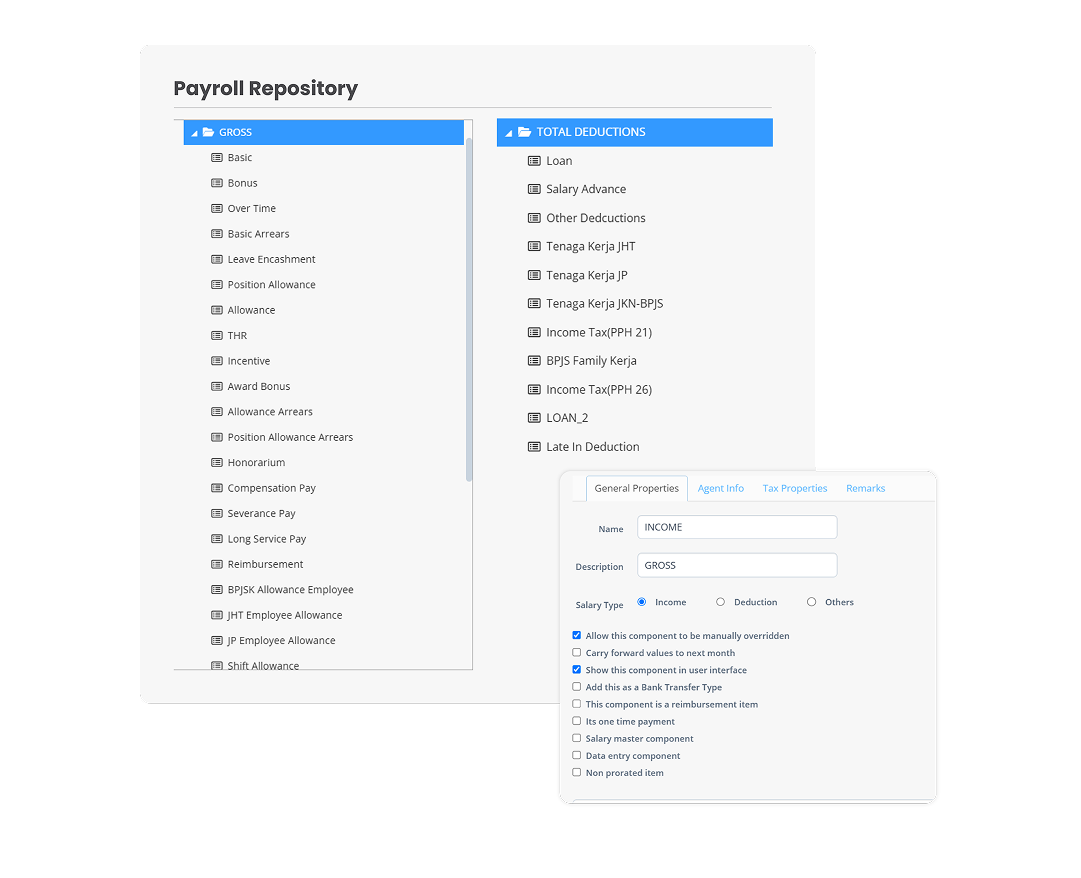Check the Non prorated item box
Screen dimensions: 1081x878
tap(576, 773)
